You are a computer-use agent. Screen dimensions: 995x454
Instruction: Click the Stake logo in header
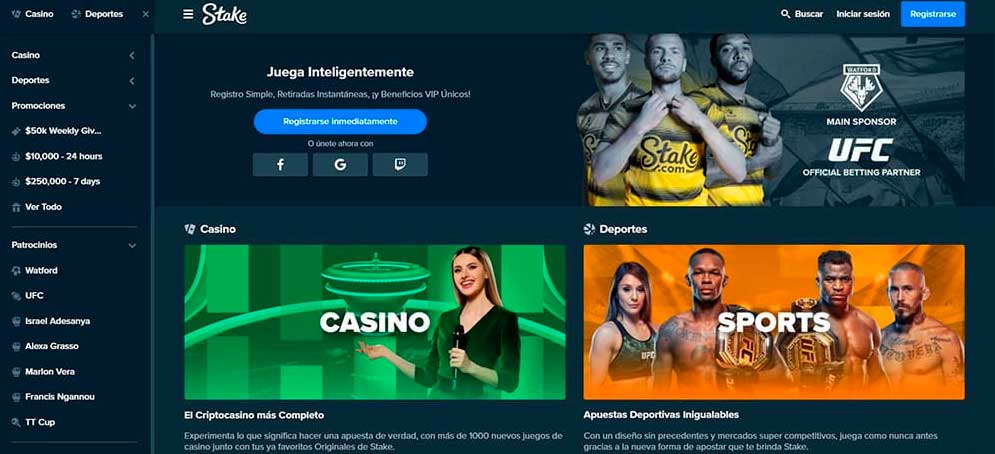pos(225,14)
